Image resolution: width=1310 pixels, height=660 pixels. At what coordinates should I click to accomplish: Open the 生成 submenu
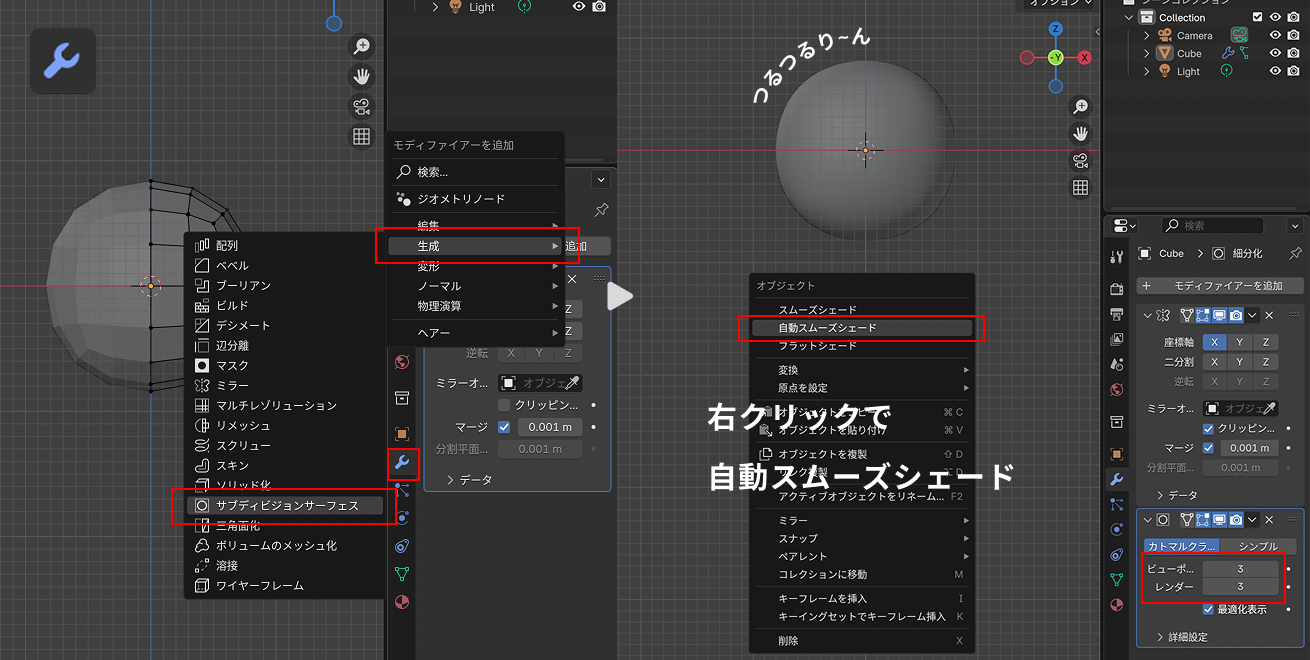pos(476,245)
